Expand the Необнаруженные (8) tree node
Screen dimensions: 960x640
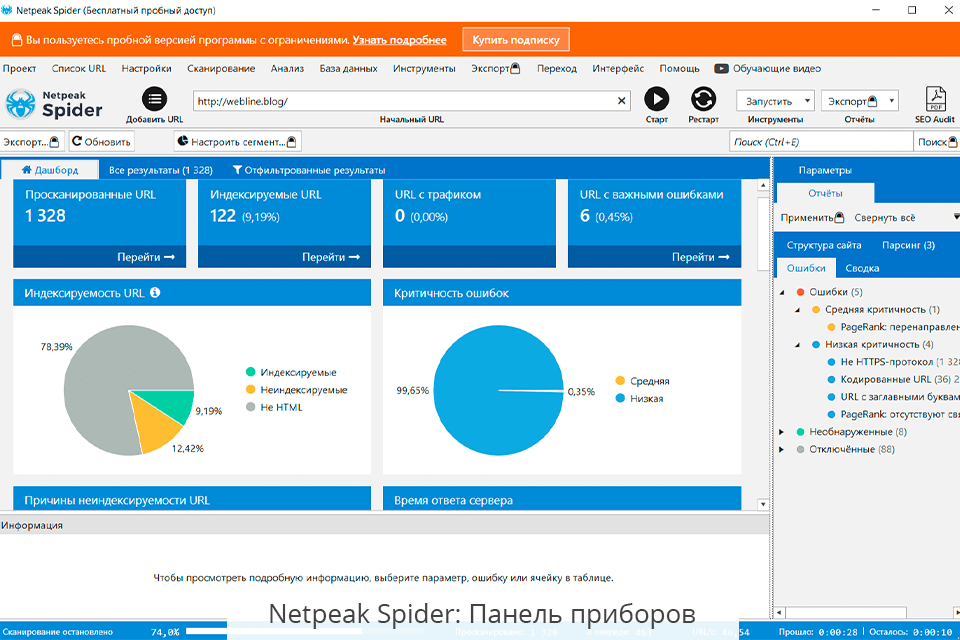click(783, 431)
